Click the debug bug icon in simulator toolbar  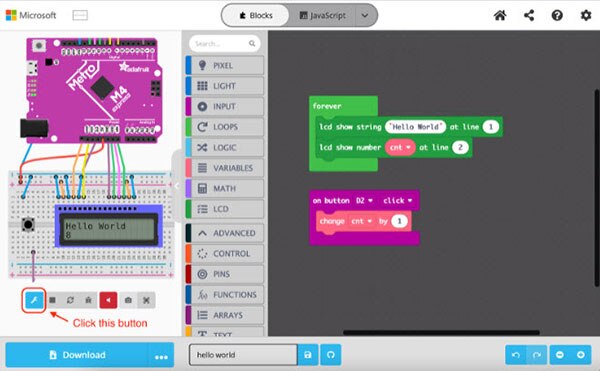(x=88, y=300)
